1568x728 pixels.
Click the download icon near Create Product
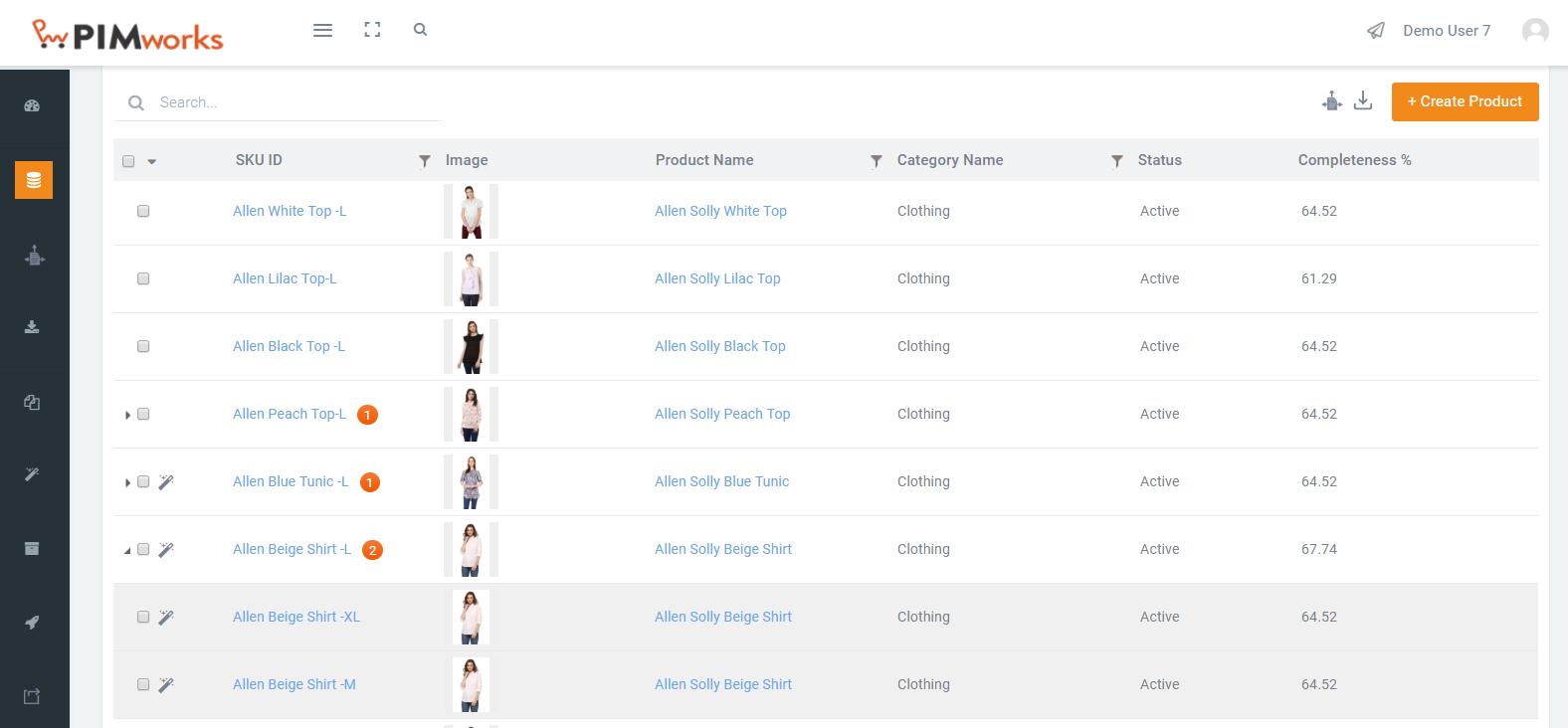point(1363,100)
